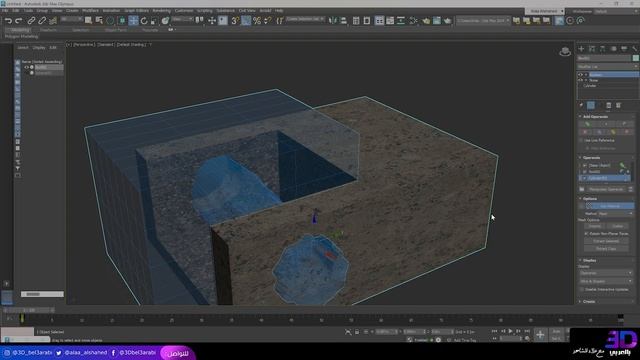Open the Modifier List dropdown
The width and height of the screenshot is (640, 360).
pos(607,67)
